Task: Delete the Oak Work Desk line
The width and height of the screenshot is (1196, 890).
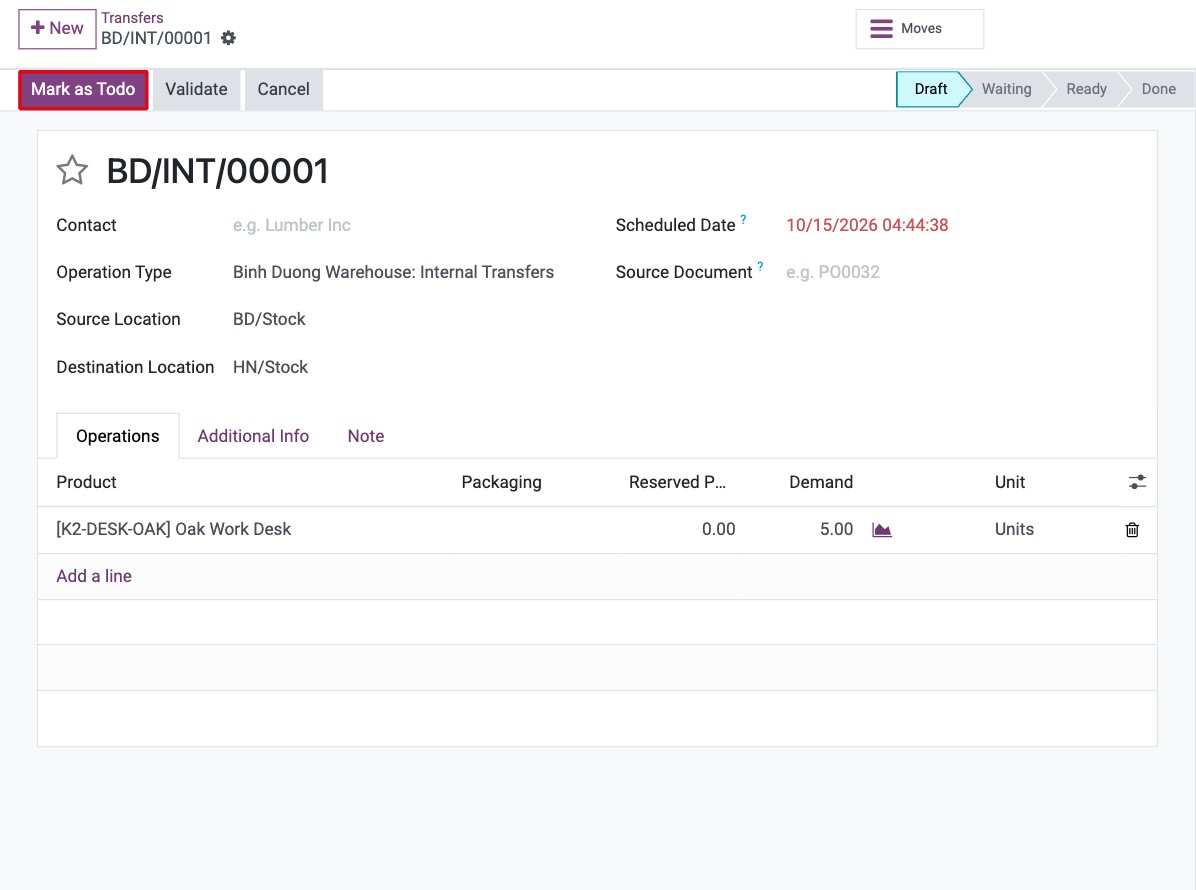Action: click(x=1132, y=530)
